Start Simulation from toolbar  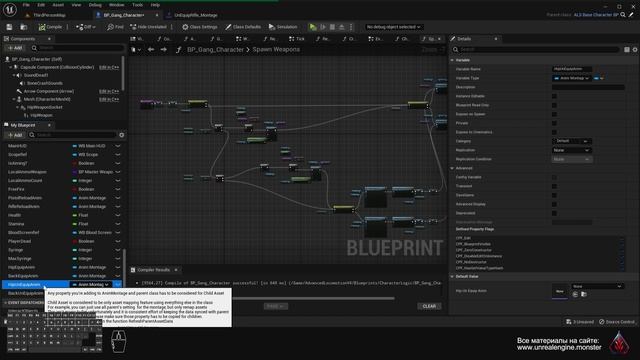click(283, 27)
